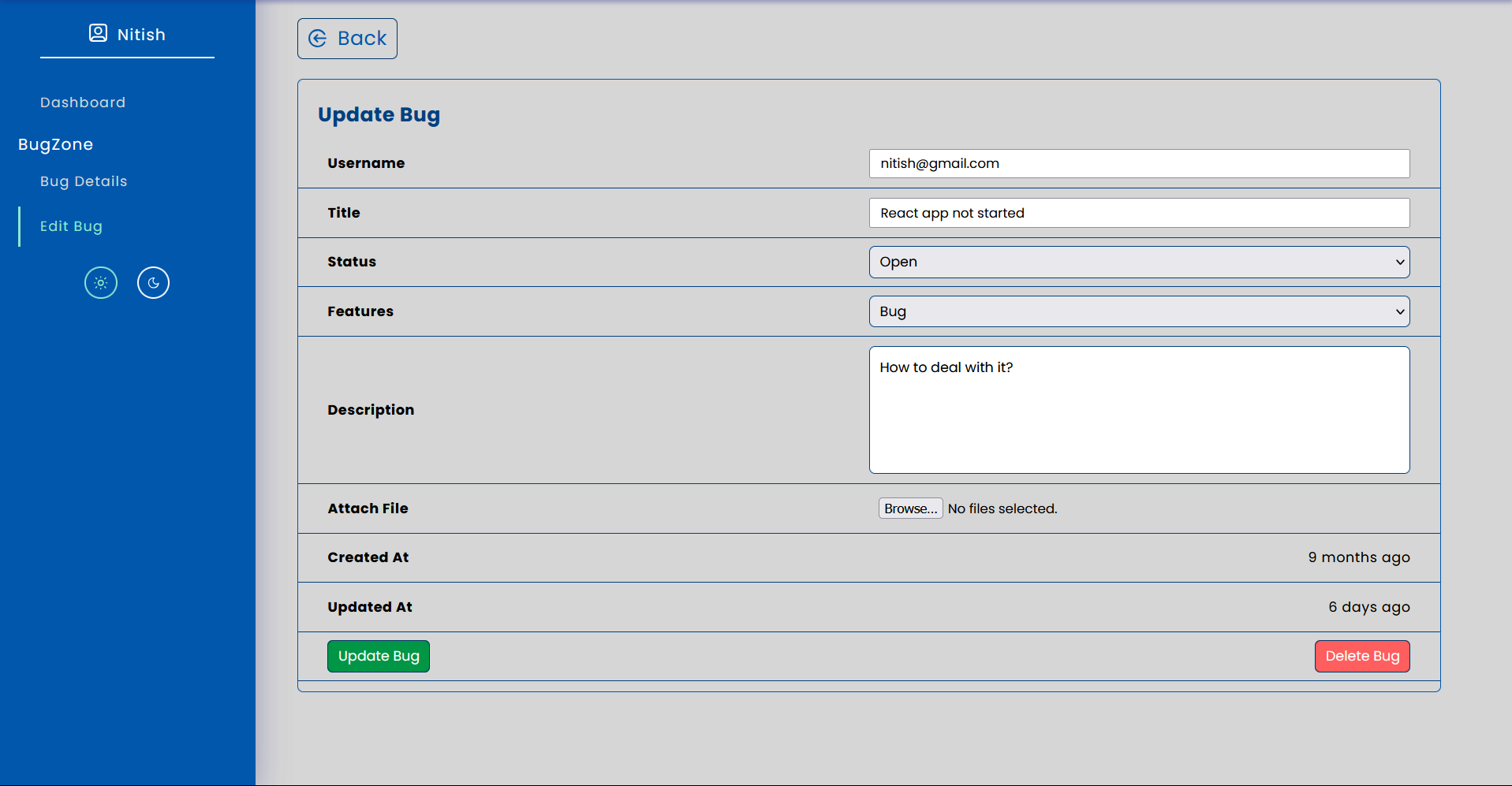Click the Title field with React app text

tap(1139, 213)
